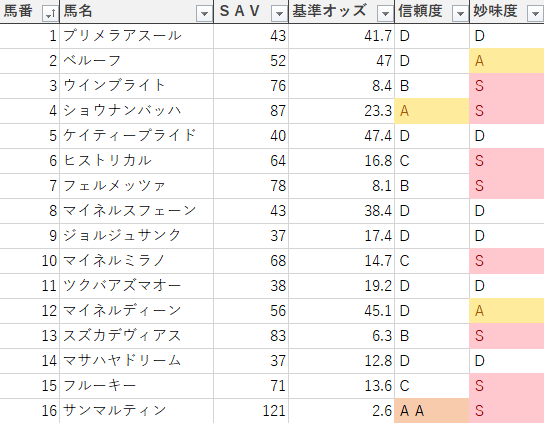
Task: Open the SAV column filter dropdown
Action: (x=279, y=14)
